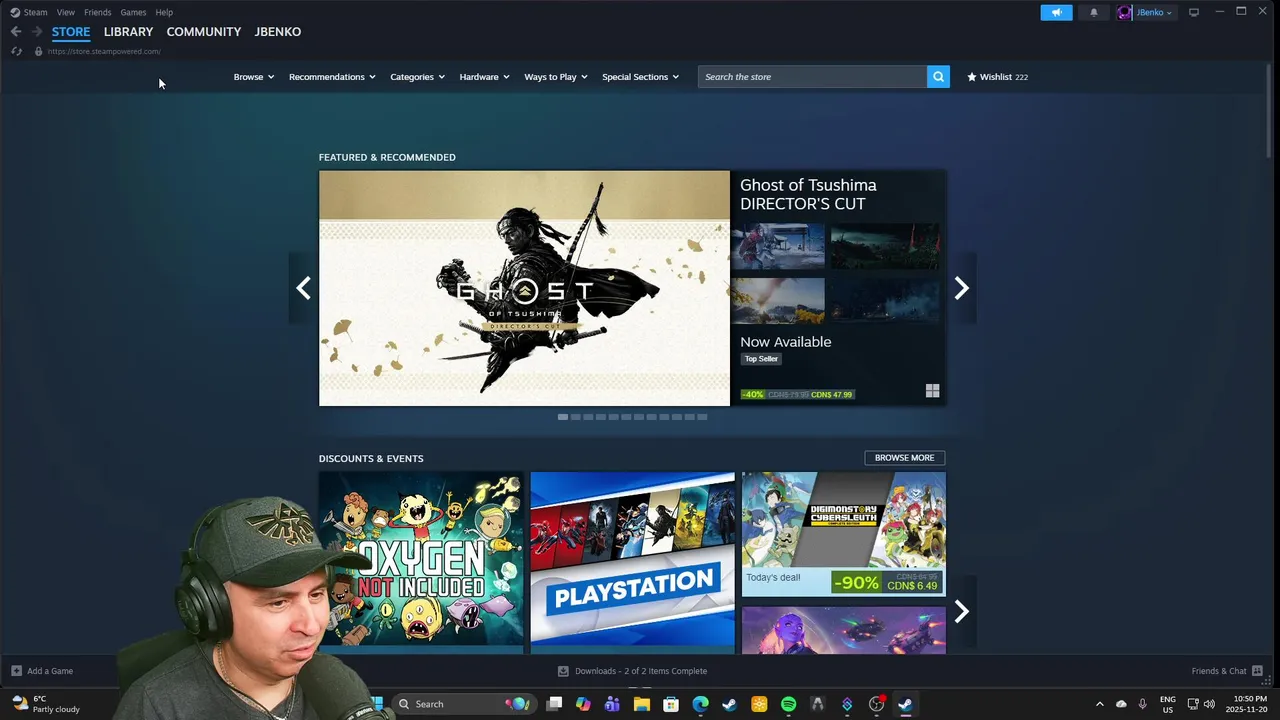Click the Add a Game plus icon
Viewport: 1280px width, 720px height.
16,671
